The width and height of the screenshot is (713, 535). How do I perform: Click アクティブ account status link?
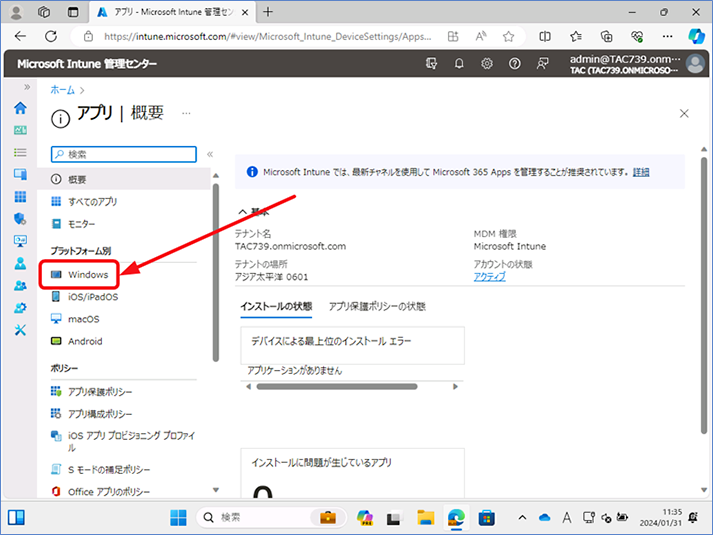489,277
